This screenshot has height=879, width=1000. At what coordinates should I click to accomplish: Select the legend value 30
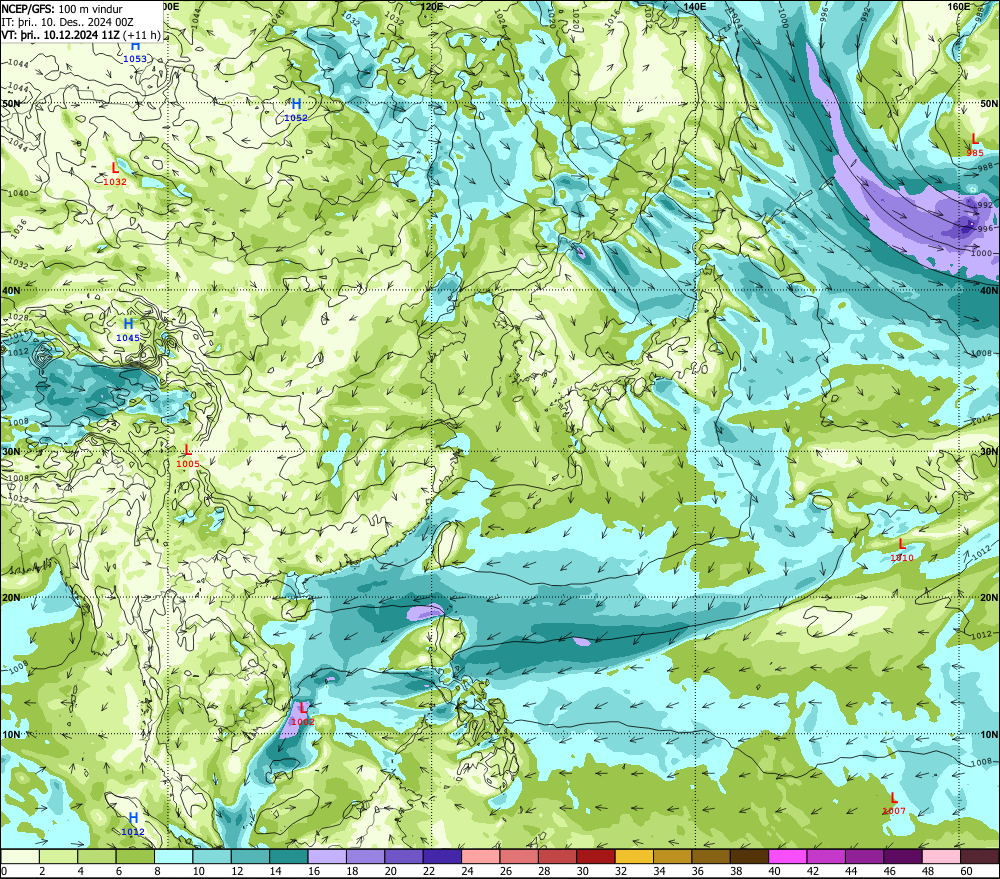coord(583,871)
